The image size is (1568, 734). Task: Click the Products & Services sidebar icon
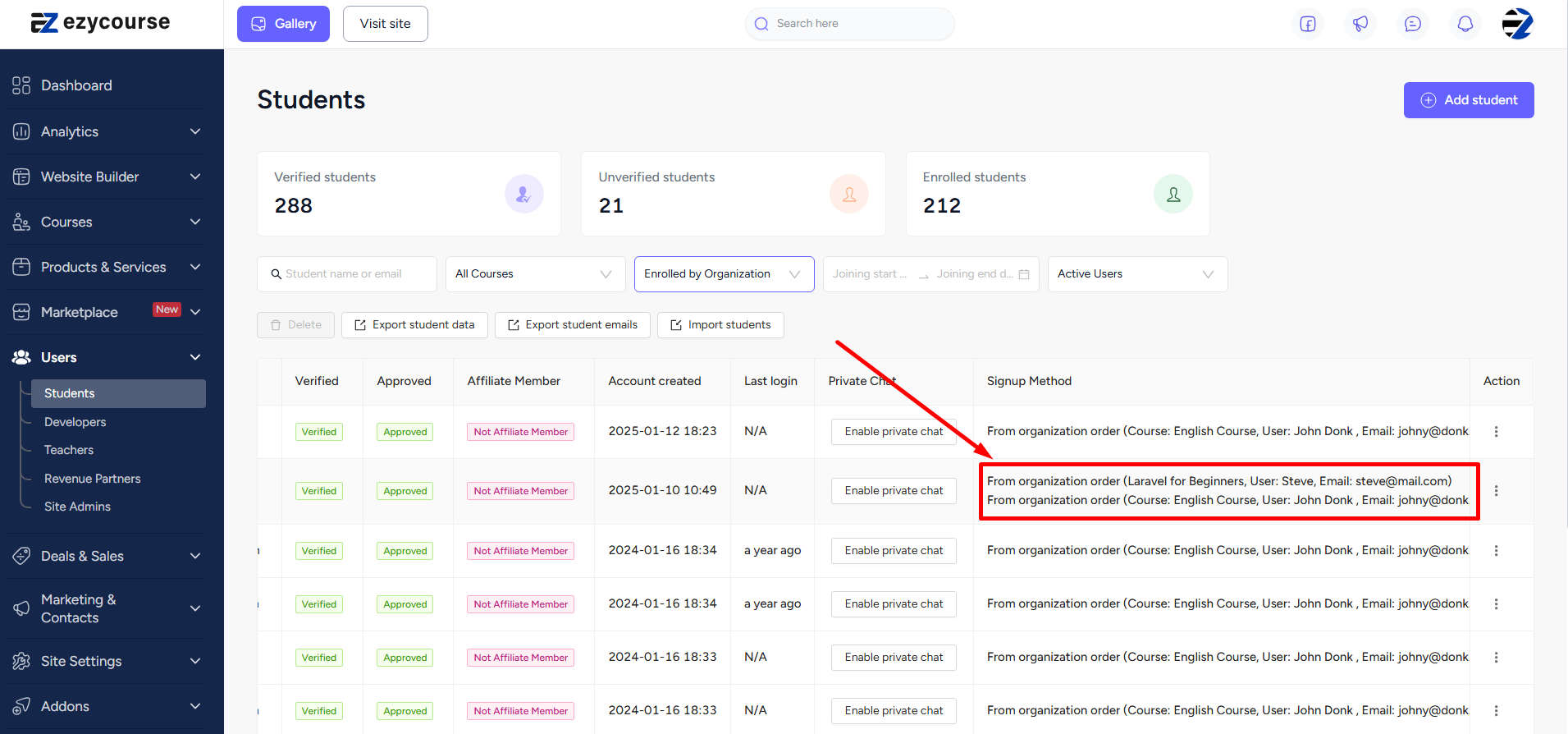point(21,267)
